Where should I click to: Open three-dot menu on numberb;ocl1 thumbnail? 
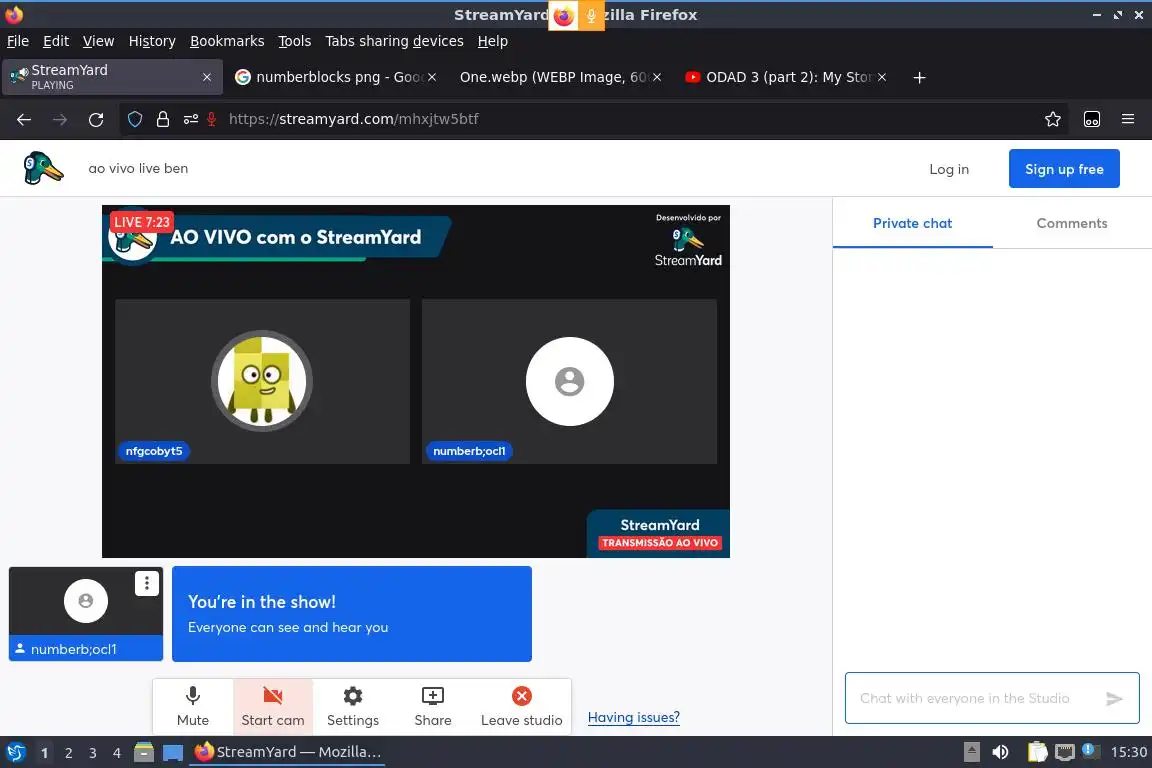147,584
